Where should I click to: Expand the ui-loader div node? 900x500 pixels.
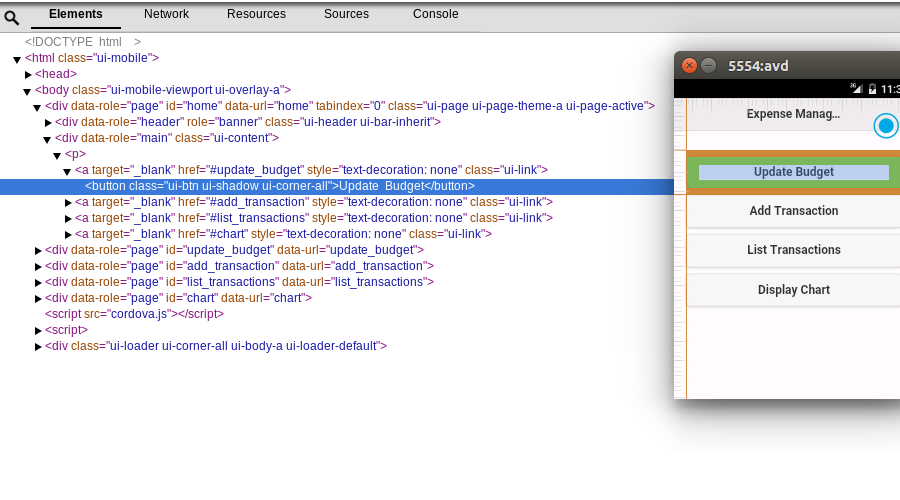pyautogui.click(x=38, y=346)
